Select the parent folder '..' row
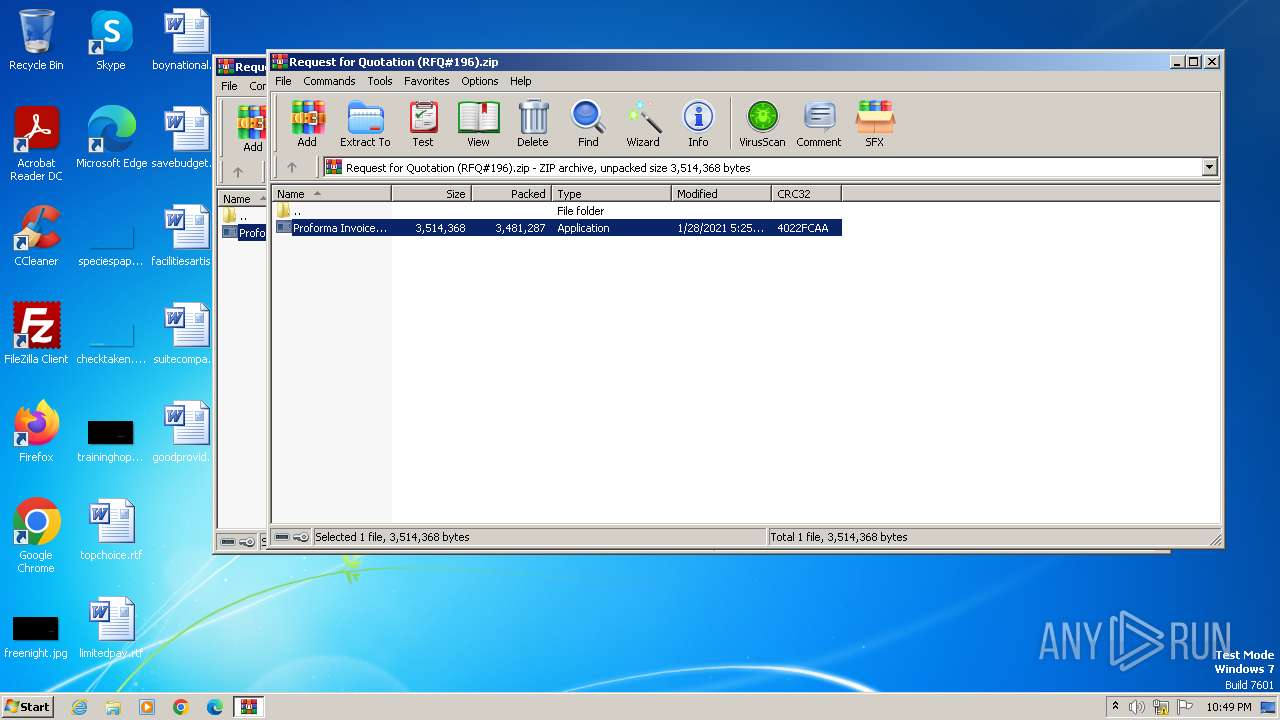 tap(557, 211)
